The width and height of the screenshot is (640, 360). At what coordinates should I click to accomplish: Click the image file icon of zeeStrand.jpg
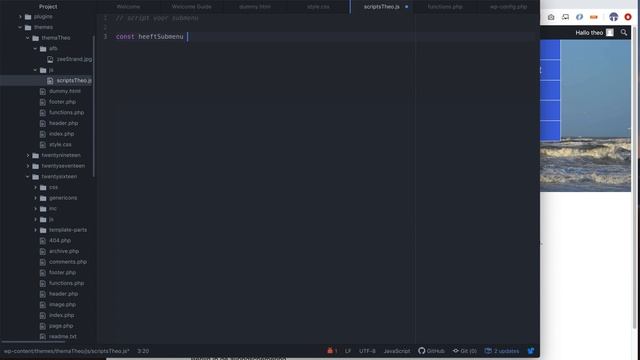click(50, 59)
